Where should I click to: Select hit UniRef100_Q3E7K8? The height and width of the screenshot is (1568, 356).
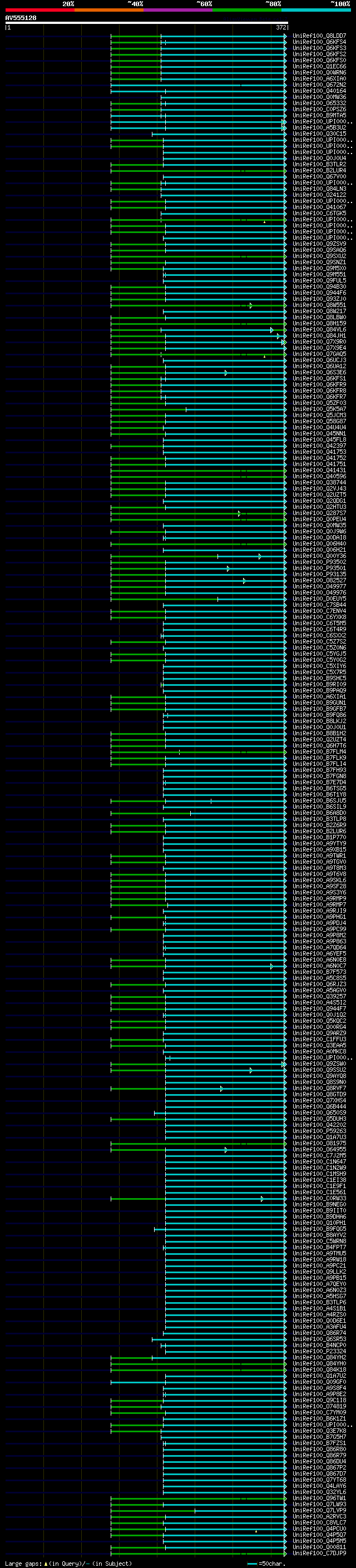coord(319,1431)
